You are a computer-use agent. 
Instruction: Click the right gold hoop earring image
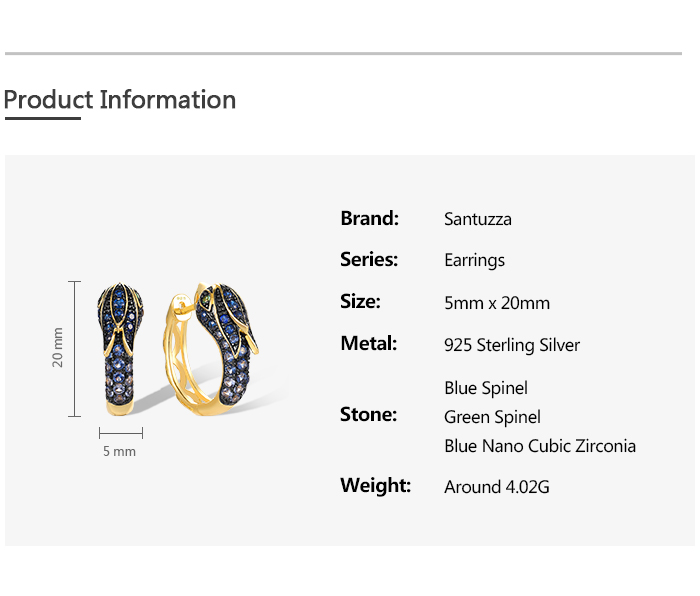tap(220, 350)
